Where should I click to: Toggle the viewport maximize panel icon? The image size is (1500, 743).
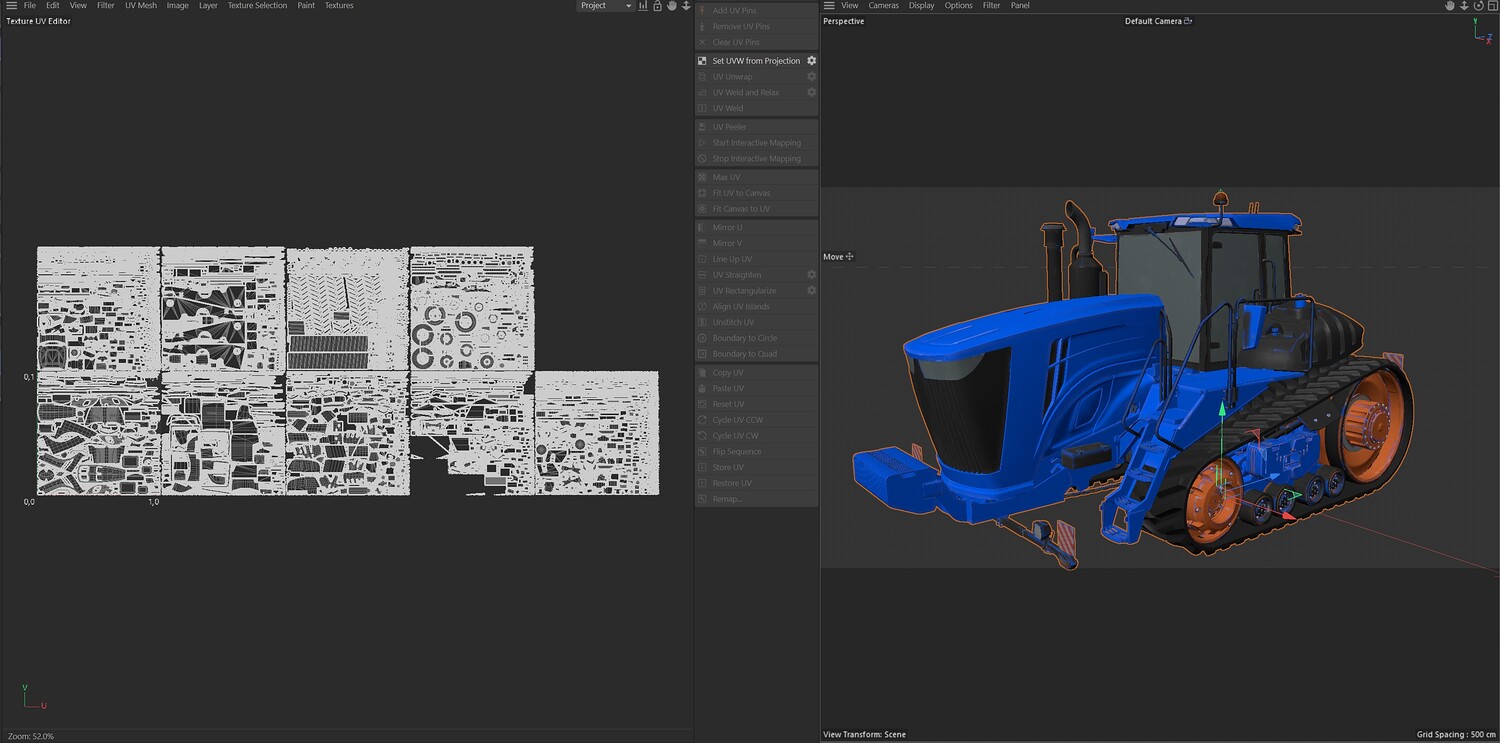pyautogui.click(x=1493, y=6)
